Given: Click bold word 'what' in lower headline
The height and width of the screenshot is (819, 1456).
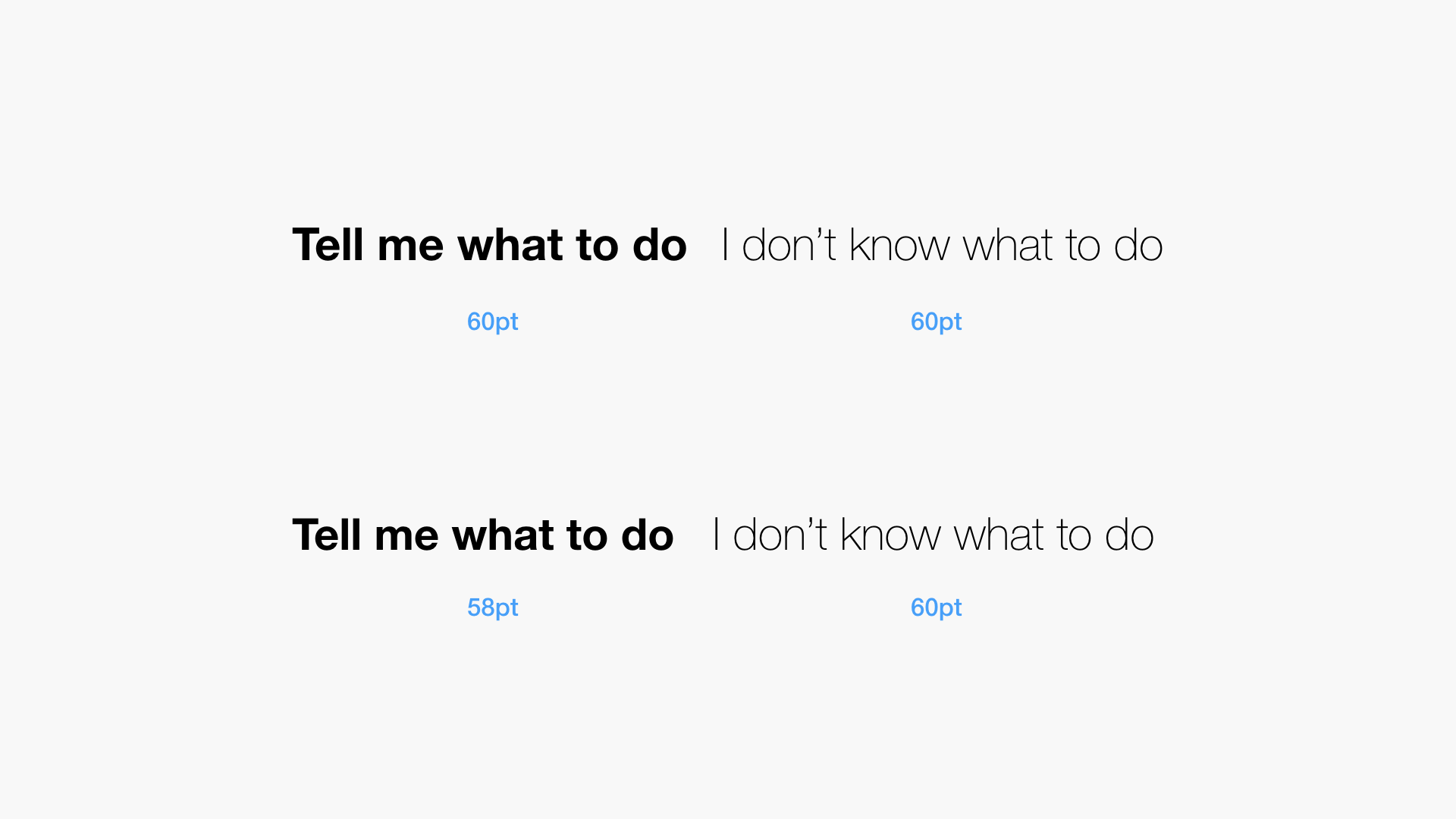Looking at the screenshot, I should [x=503, y=535].
